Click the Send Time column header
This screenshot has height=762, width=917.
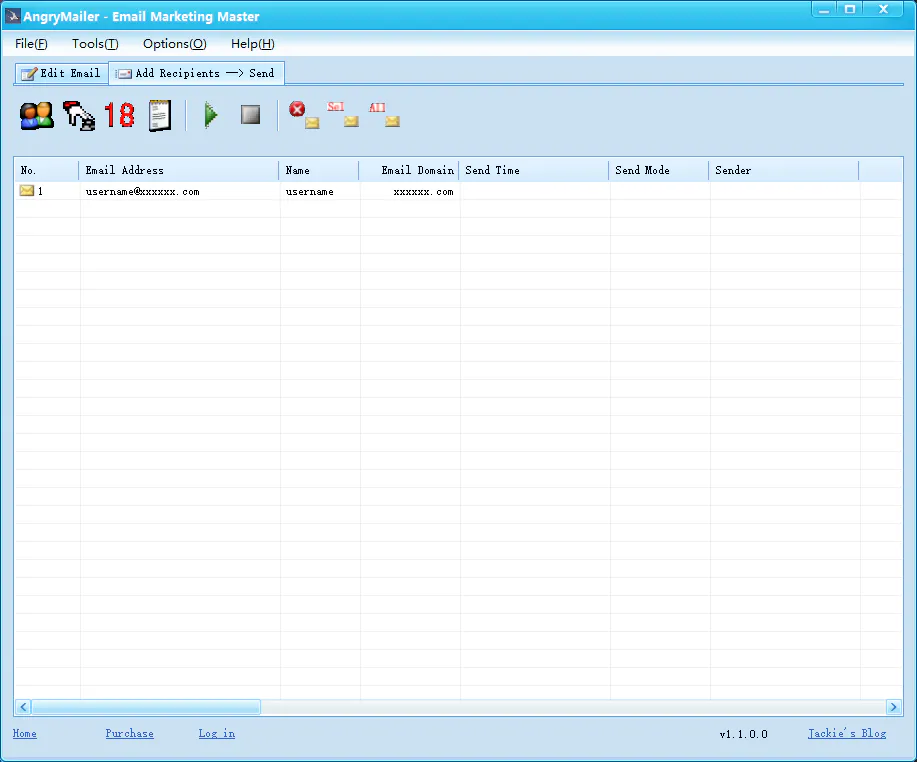coord(534,170)
